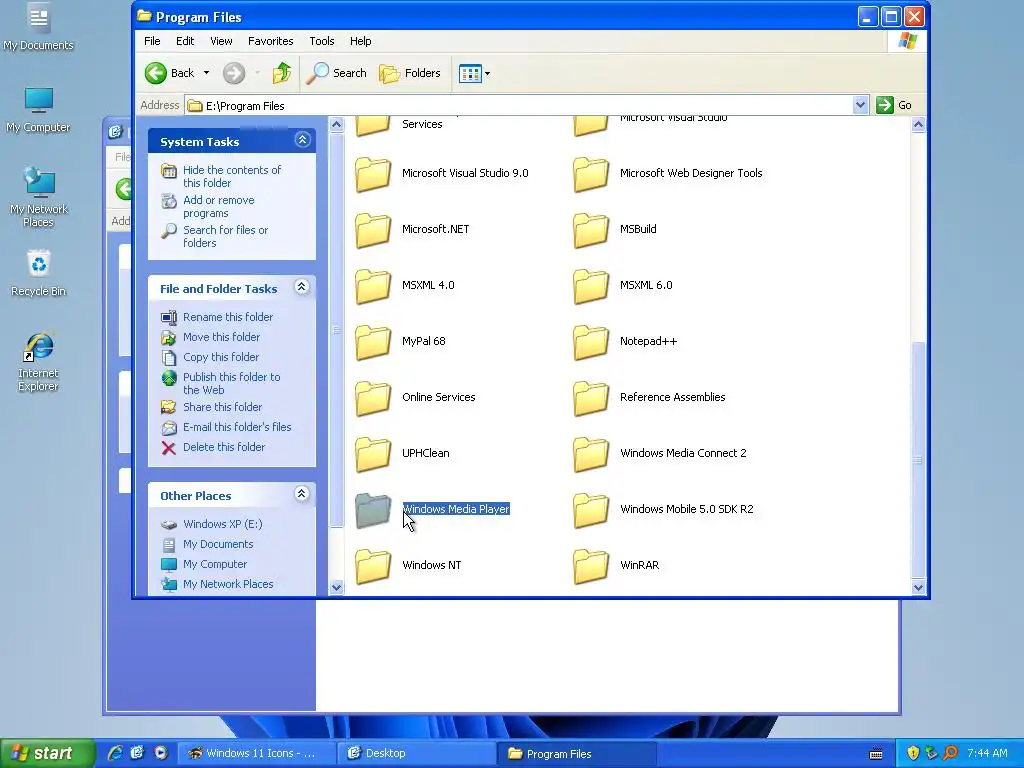Click E-mail this folder's files link
1024x768 pixels.
pyautogui.click(x=237, y=427)
